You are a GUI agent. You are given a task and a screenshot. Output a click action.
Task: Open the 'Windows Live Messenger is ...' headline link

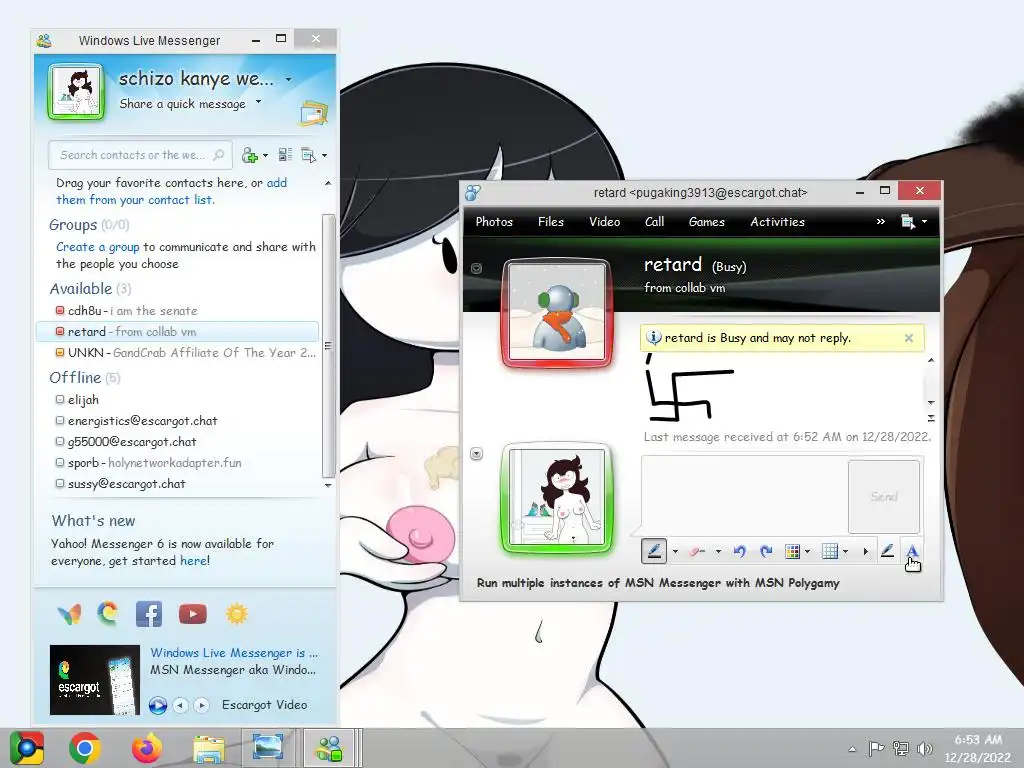(x=234, y=652)
